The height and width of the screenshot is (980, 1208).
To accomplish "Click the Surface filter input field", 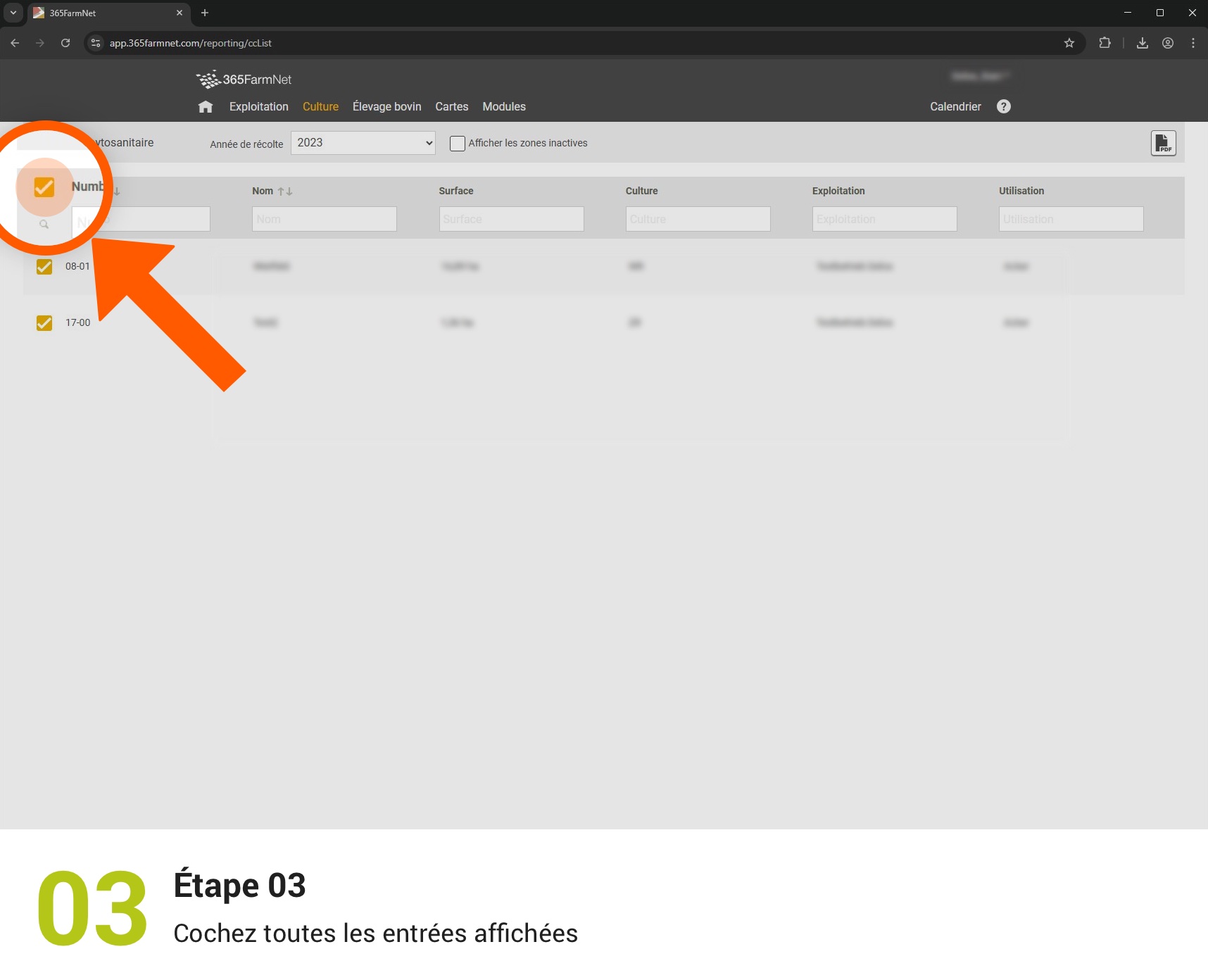I will pyautogui.click(x=511, y=219).
